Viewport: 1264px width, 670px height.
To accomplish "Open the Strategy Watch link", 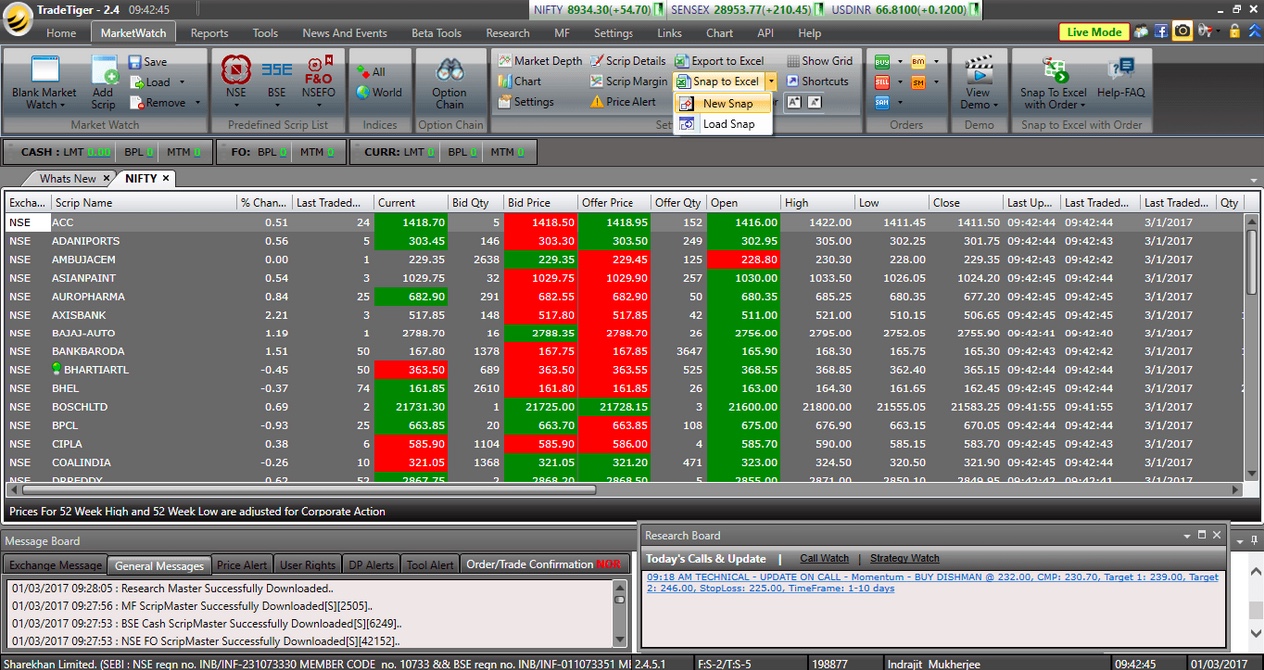I will point(905,559).
